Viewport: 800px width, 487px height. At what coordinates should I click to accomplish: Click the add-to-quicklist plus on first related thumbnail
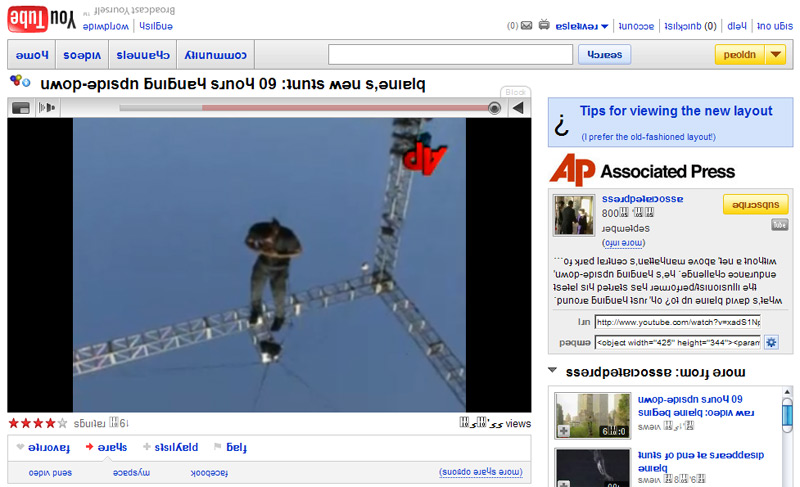tap(564, 431)
